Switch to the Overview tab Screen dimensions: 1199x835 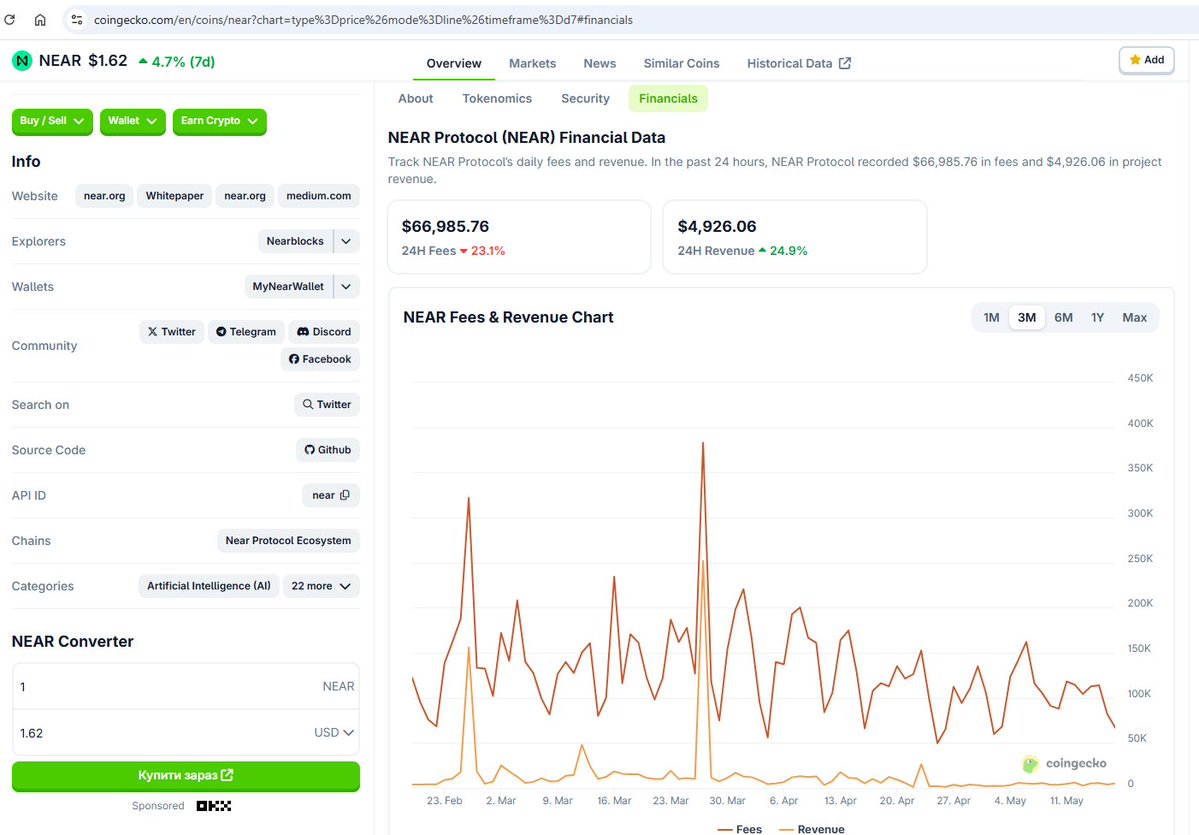click(453, 63)
